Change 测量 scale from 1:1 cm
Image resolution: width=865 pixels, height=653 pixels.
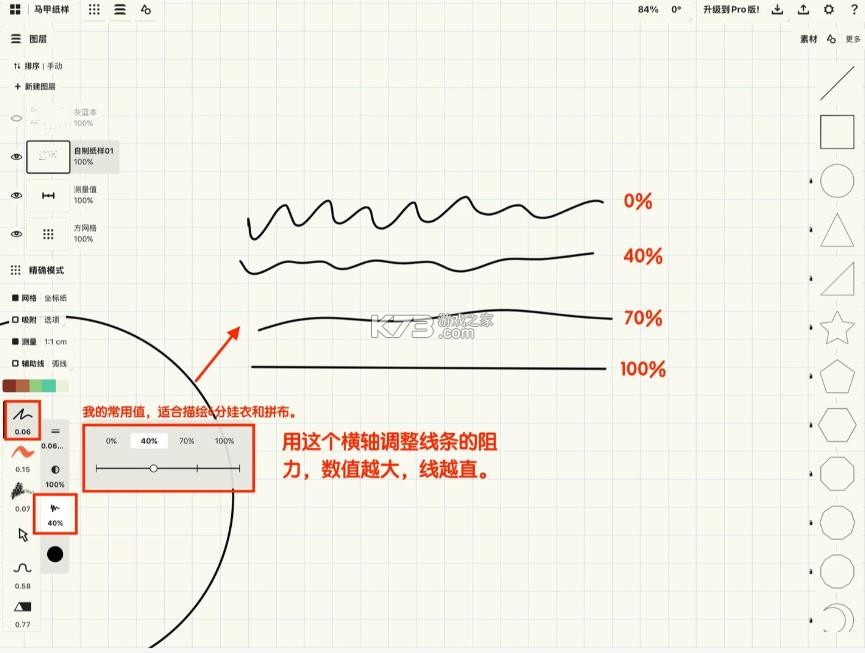tap(55, 340)
